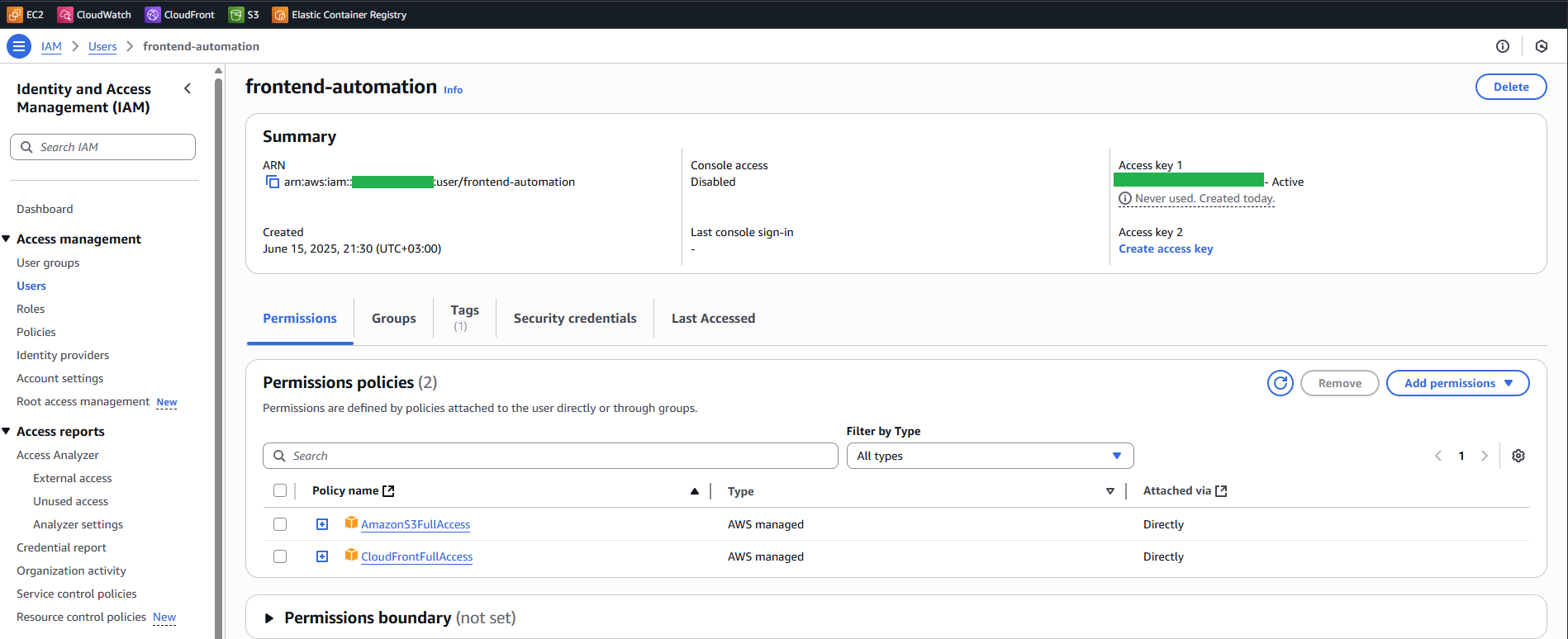Refresh the permissions policies list
The image size is (1568, 639).
(1281, 383)
